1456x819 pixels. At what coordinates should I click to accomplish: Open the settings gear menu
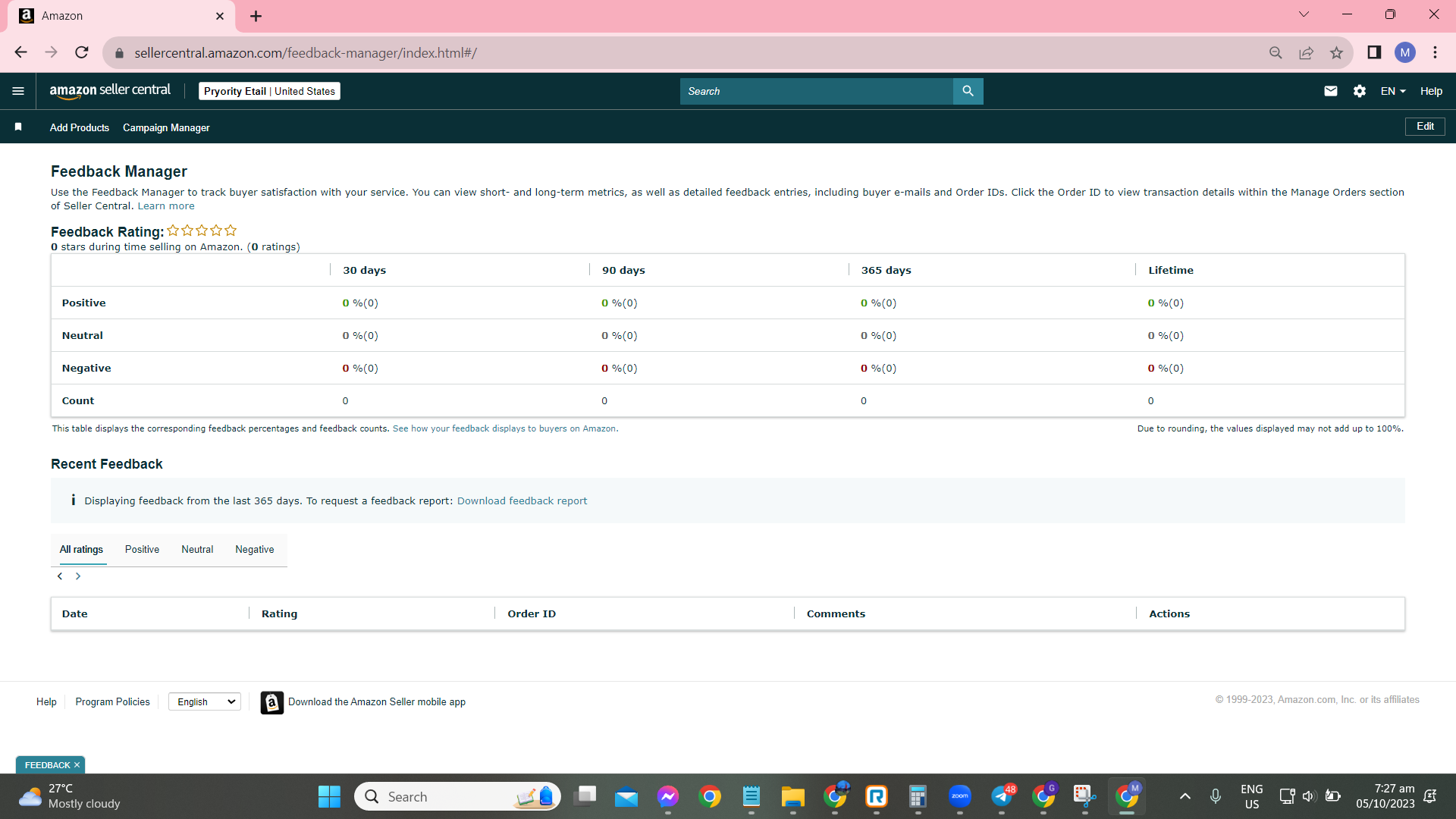pos(1360,91)
